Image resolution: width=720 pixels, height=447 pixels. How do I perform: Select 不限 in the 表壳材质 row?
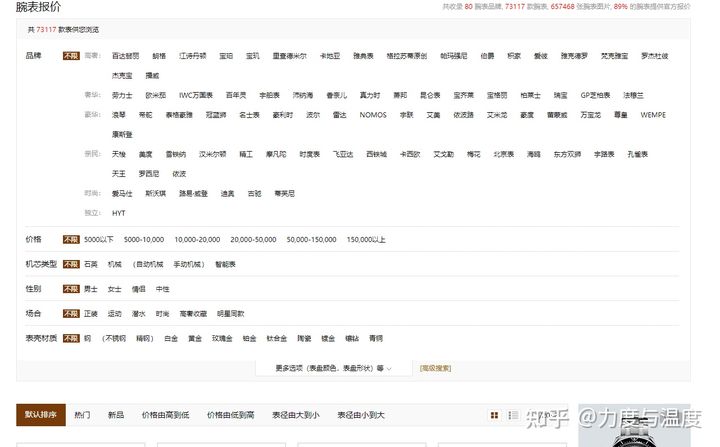[x=71, y=339]
